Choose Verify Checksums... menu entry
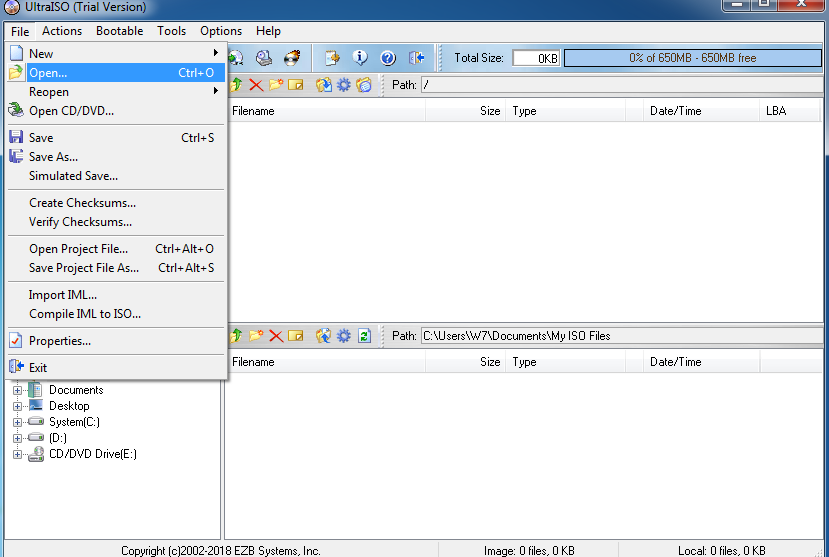The height and width of the screenshot is (557, 829). click(x=116, y=221)
